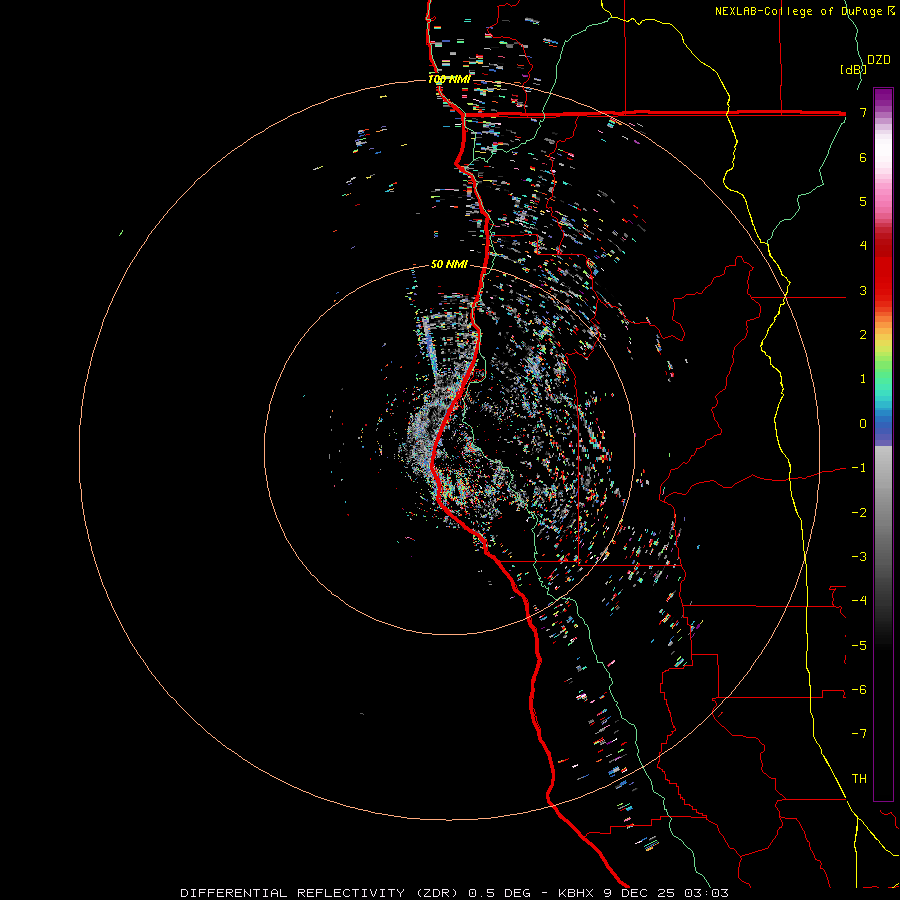Click the DZD product label

pos(879,60)
